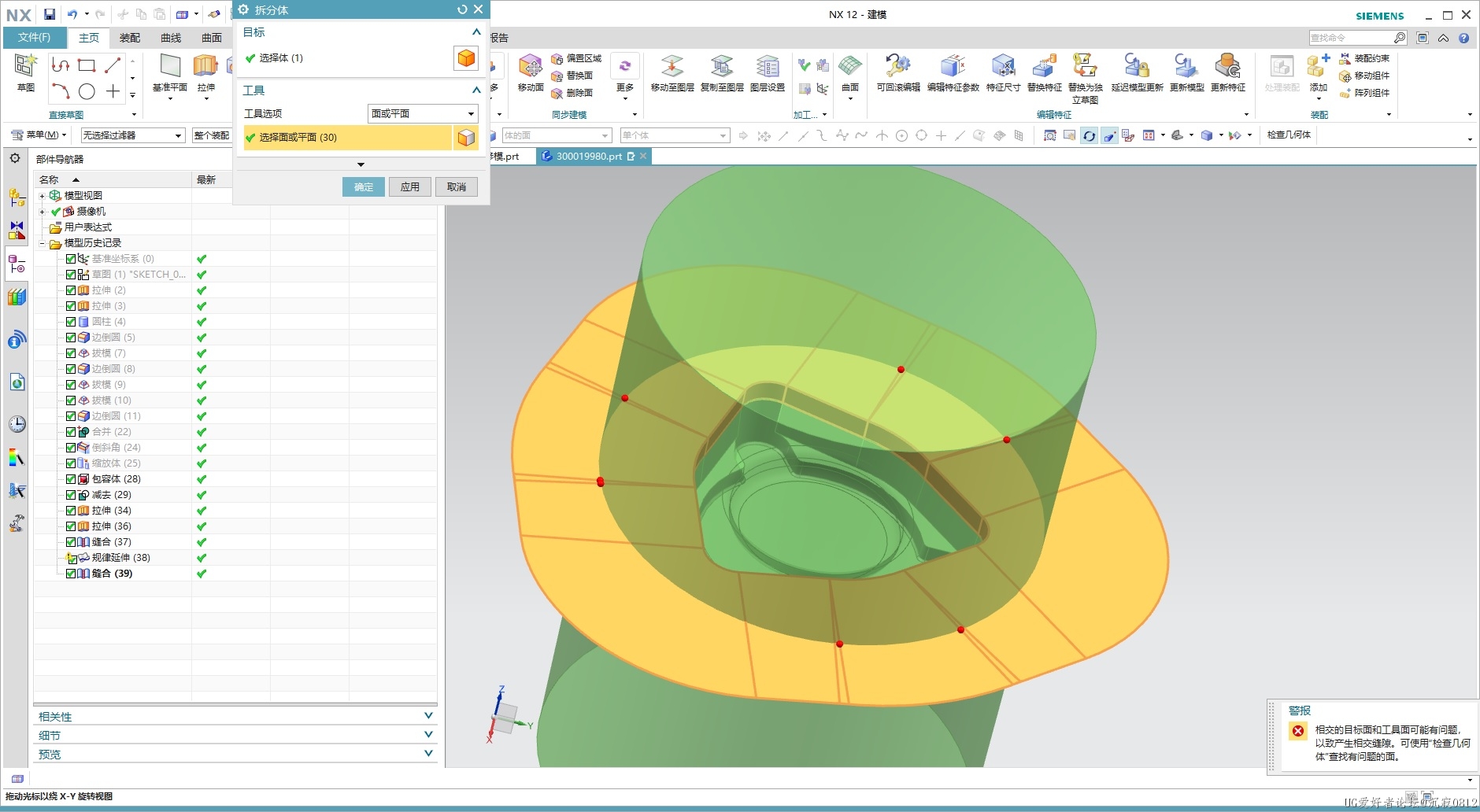This screenshot has width=1480, height=812.
Task: Click Update Model (更新模型) icon
Action: (x=1186, y=66)
